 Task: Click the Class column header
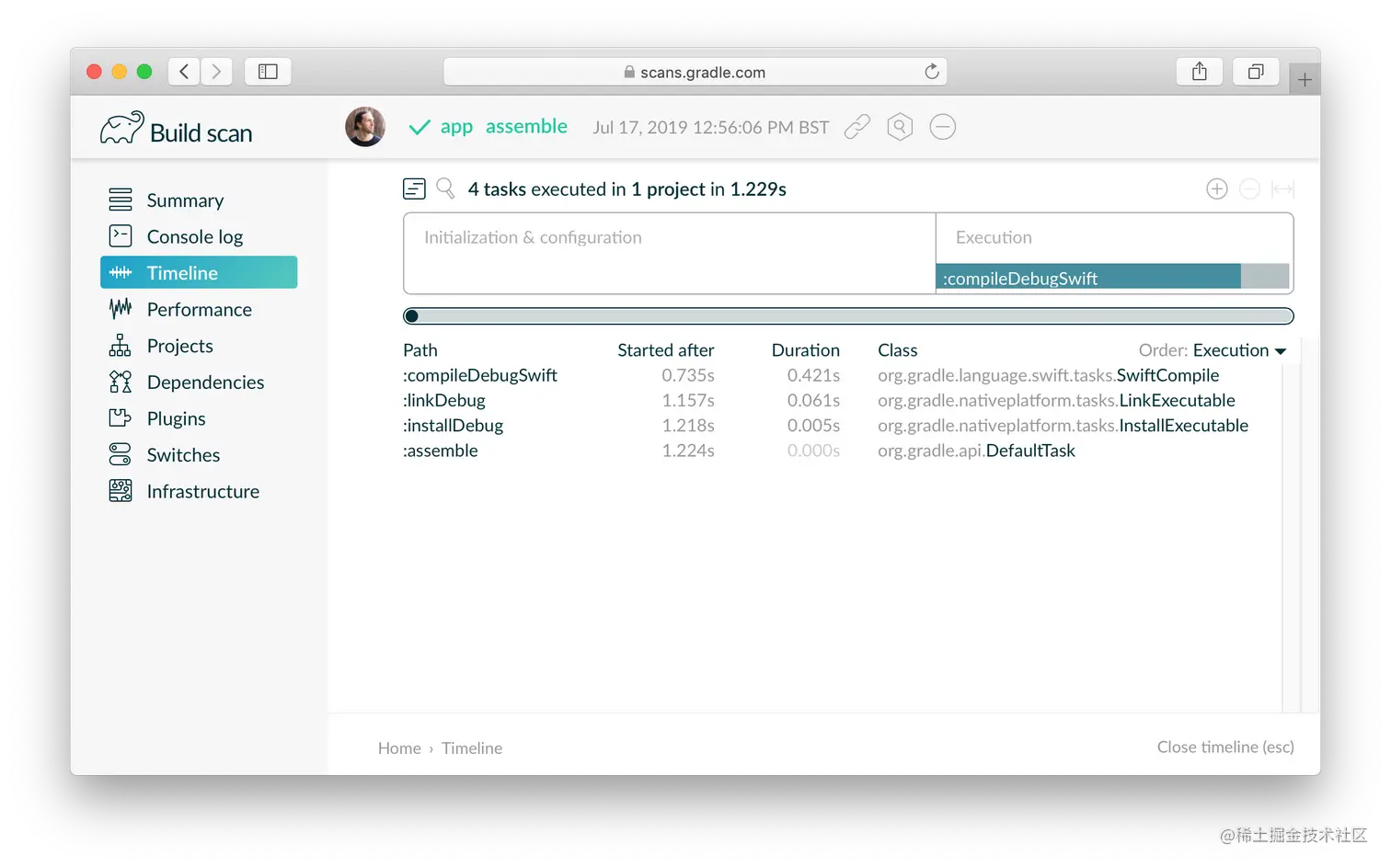click(x=898, y=350)
